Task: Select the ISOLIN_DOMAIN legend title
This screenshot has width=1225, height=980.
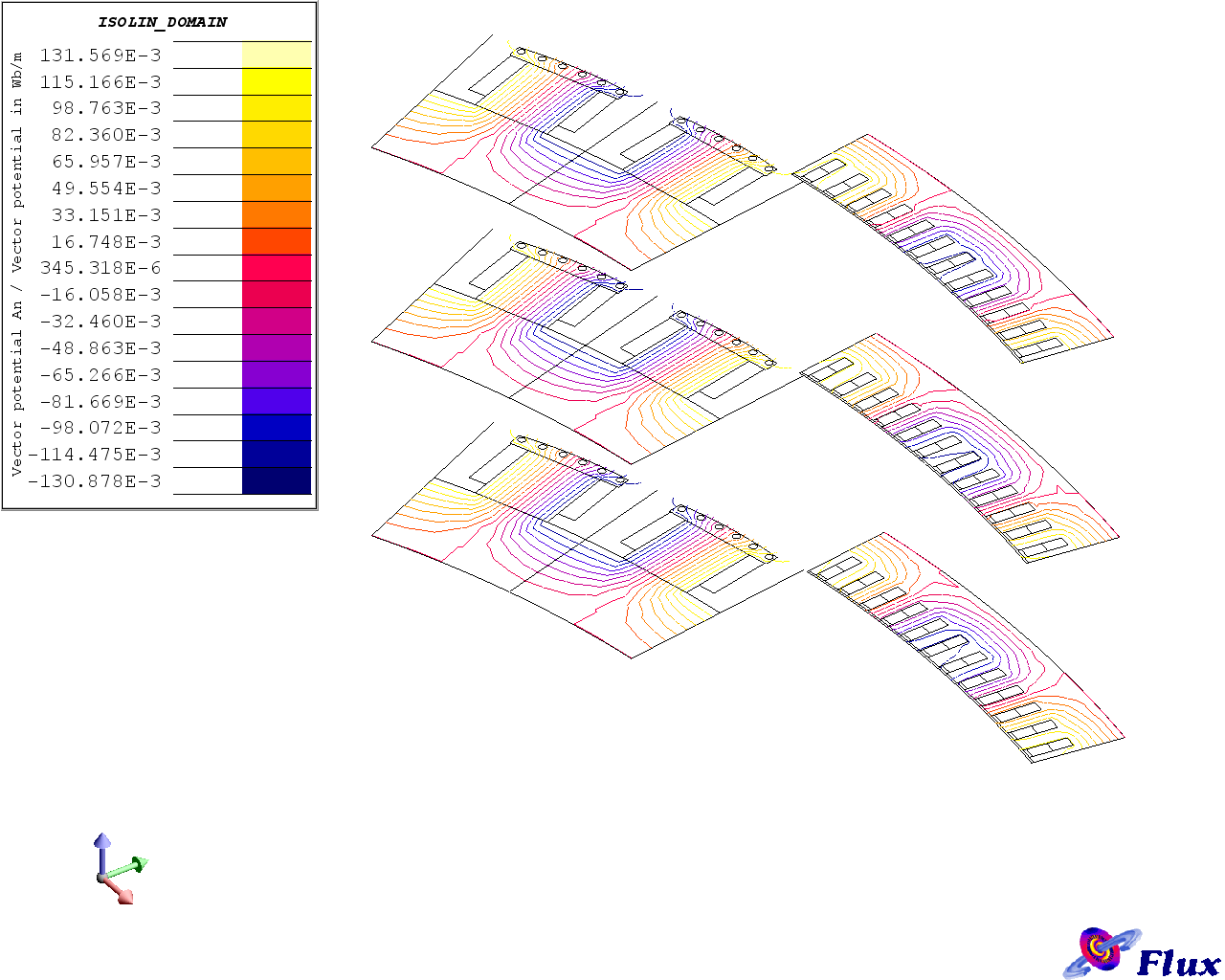Action: click(x=163, y=22)
